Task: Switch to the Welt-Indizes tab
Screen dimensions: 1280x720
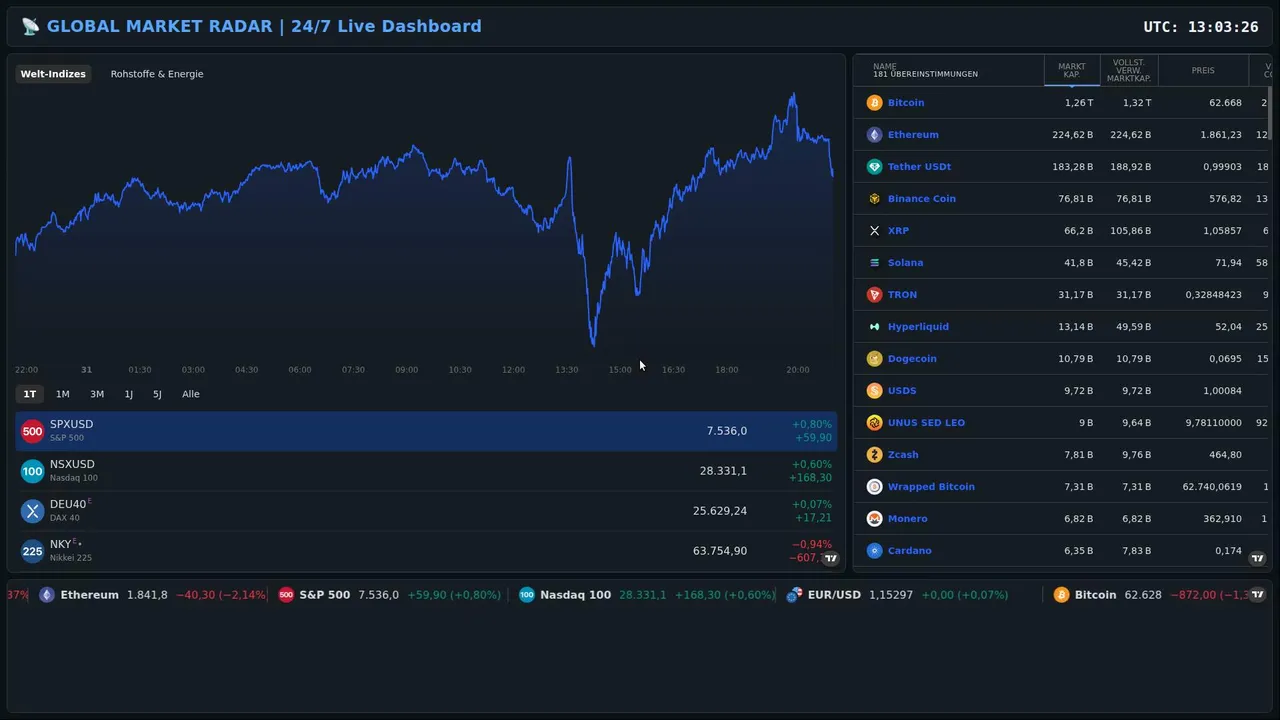Action: point(53,74)
